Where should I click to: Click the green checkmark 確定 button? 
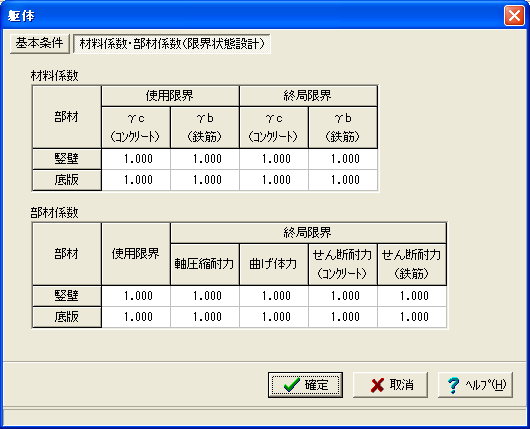pos(305,385)
